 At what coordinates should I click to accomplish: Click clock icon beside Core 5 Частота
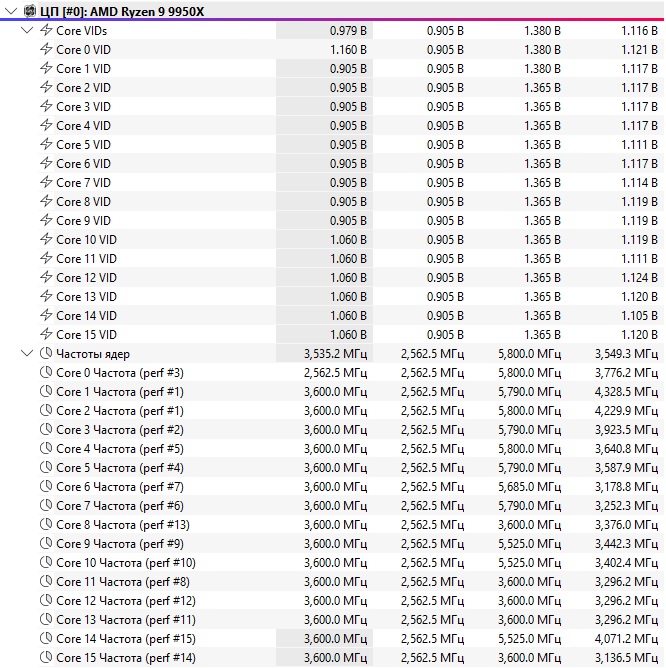pos(46,467)
